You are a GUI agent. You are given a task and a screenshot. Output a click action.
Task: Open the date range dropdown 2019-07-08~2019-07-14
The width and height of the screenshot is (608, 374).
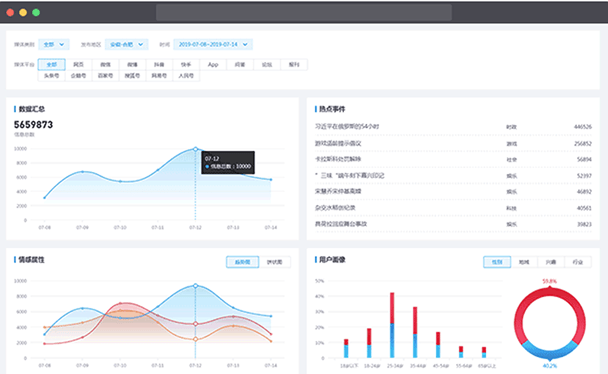click(213, 45)
